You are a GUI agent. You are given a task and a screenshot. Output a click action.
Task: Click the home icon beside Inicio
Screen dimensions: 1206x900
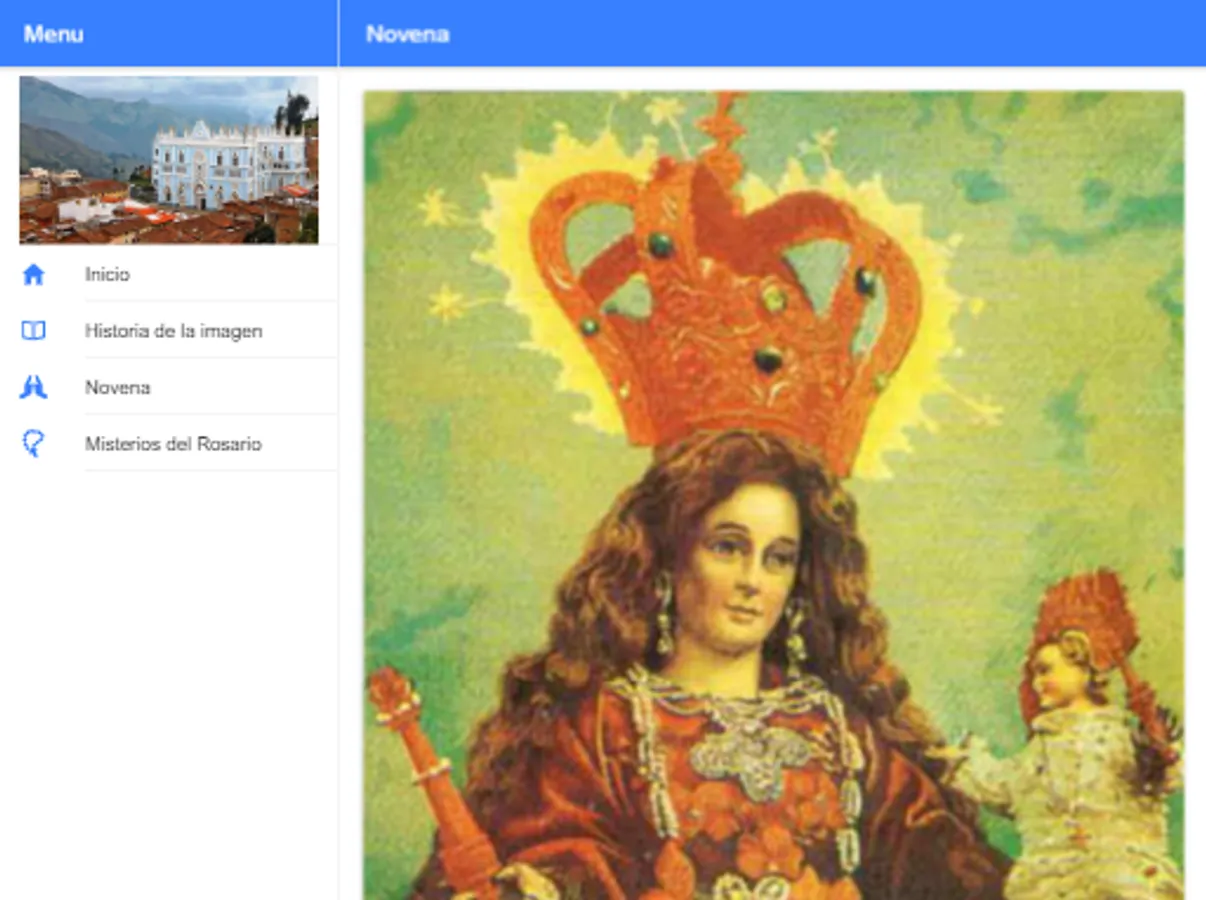tap(33, 274)
